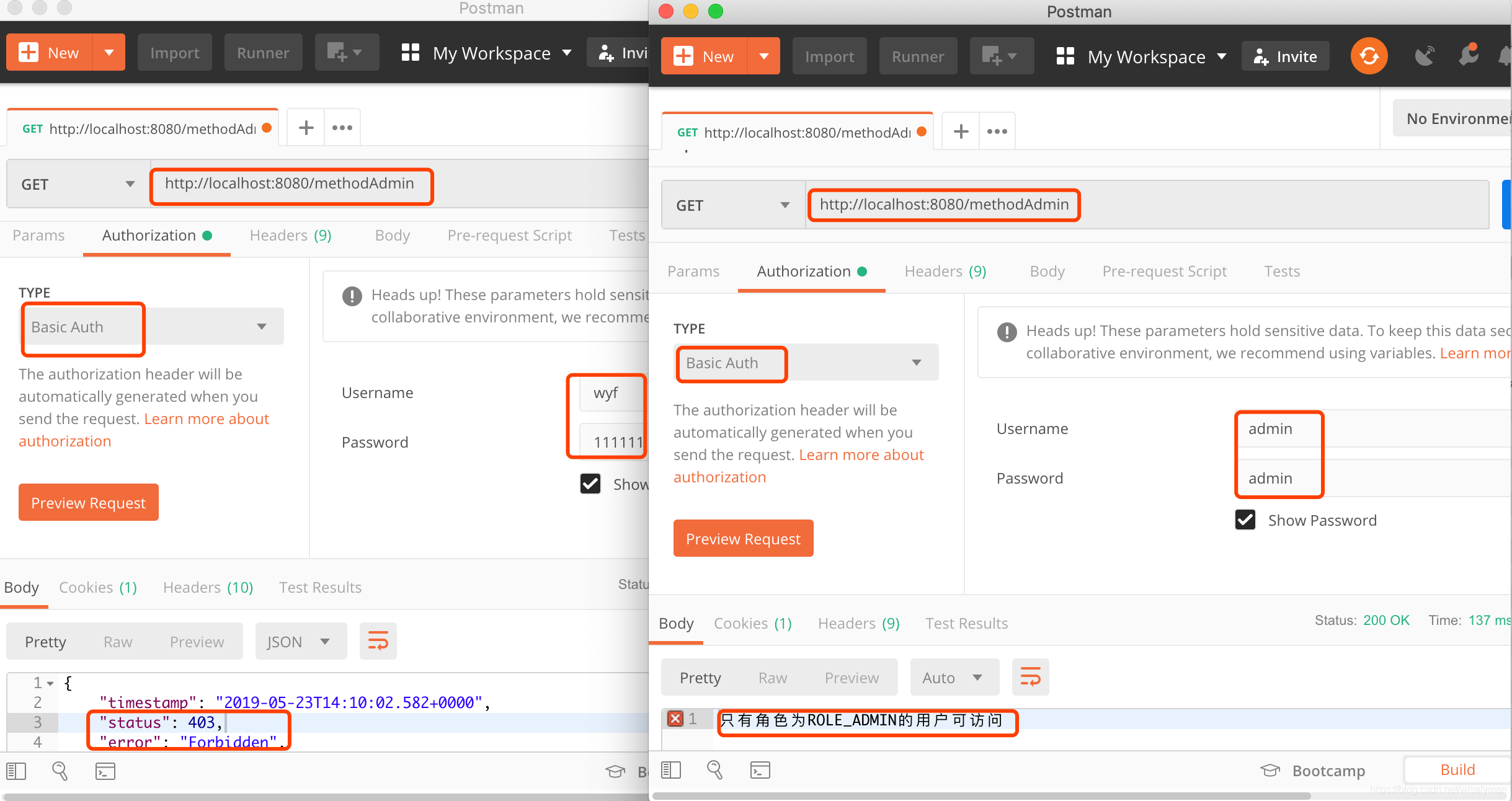Open GET method dropdown in left window
The width and height of the screenshot is (1512, 801).
click(x=78, y=184)
